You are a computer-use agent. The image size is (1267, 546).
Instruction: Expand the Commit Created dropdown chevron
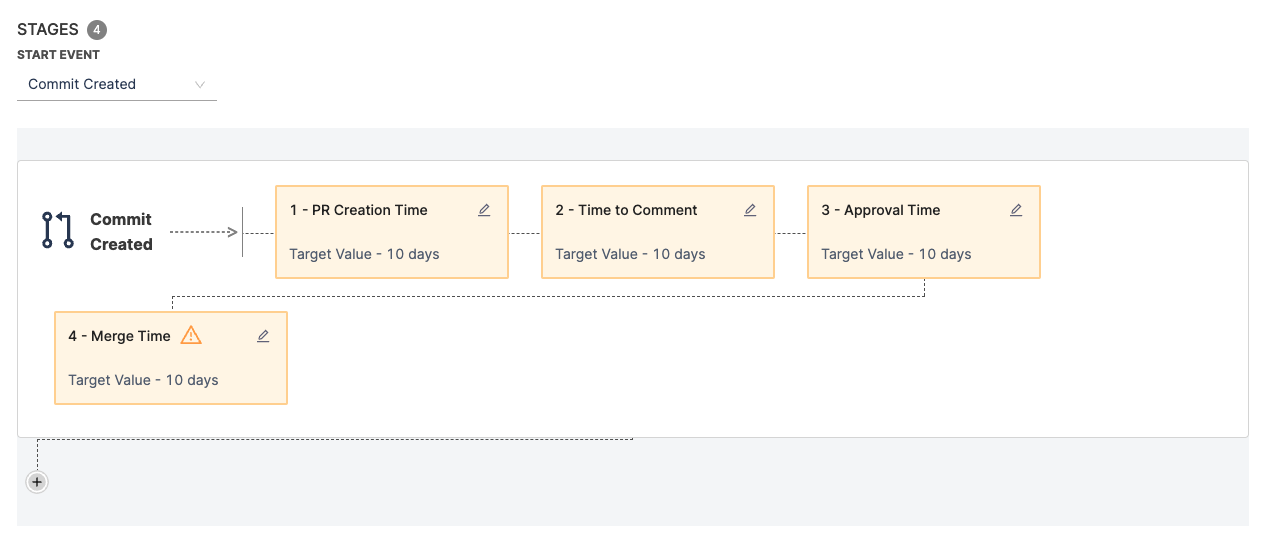click(200, 84)
